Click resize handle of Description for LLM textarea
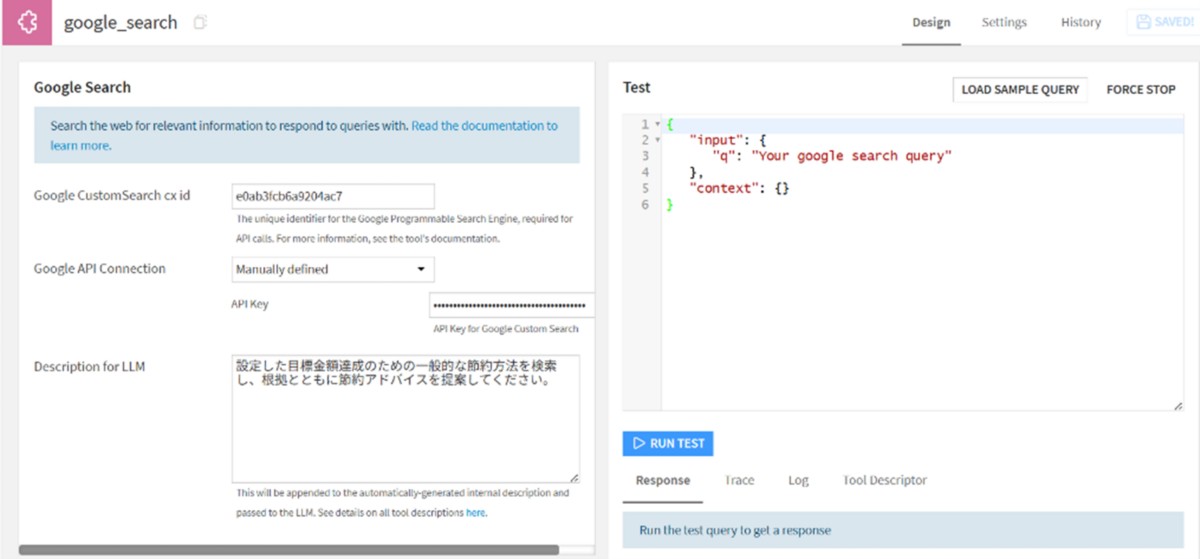This screenshot has width=1200, height=559. (x=574, y=478)
